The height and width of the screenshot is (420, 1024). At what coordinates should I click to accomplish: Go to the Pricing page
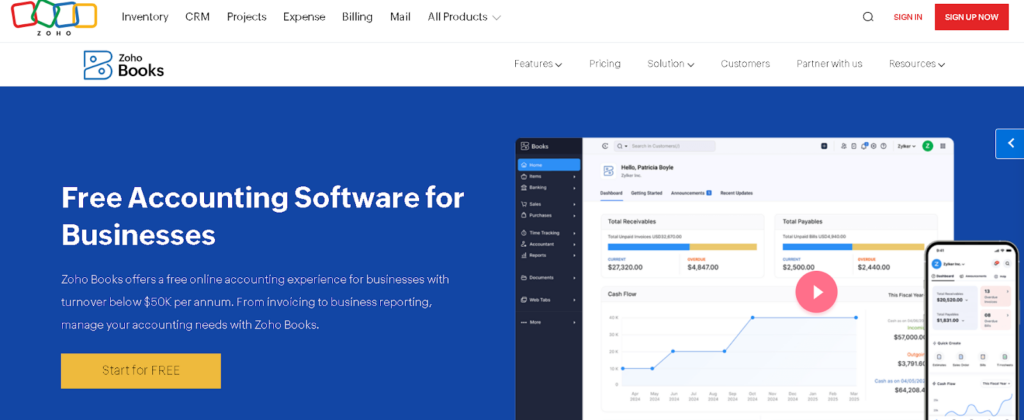pyautogui.click(x=605, y=64)
